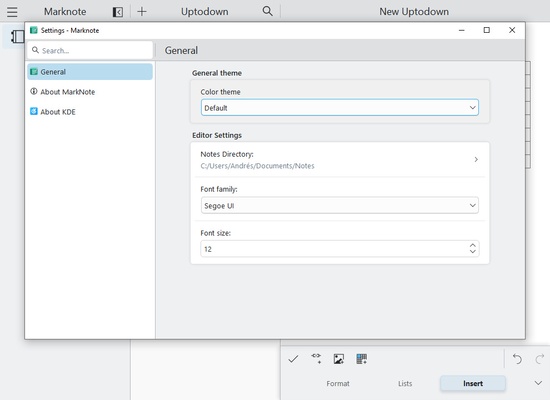Focus the settings Search field

[x=90, y=50]
